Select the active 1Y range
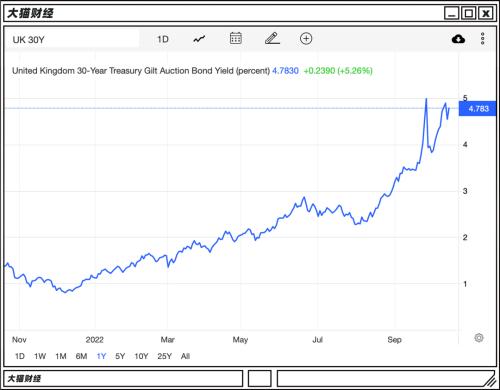This screenshot has height=390, width=500. [x=101, y=356]
